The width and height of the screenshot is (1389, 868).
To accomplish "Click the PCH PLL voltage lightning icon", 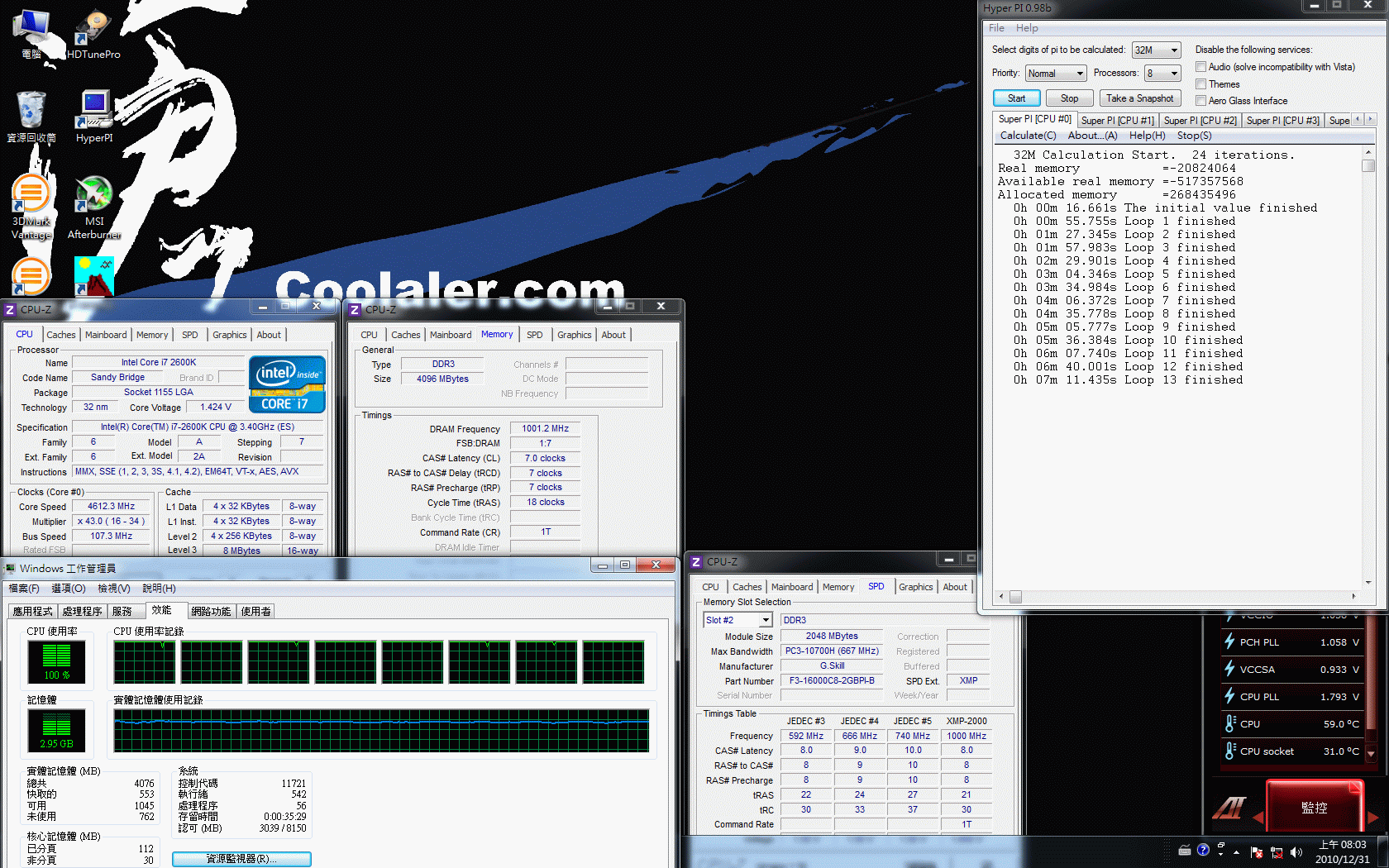I will coord(1229,641).
